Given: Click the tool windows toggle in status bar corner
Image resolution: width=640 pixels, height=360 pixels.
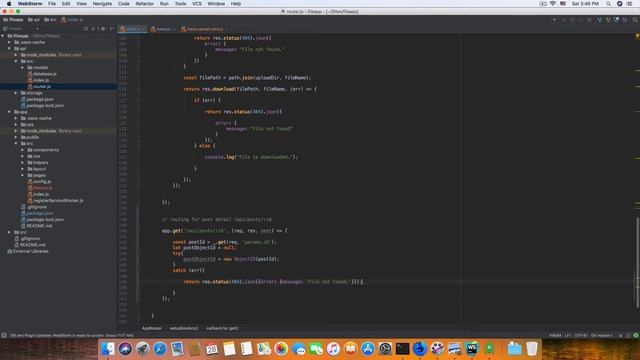Looking at the screenshot, I should [4, 336].
